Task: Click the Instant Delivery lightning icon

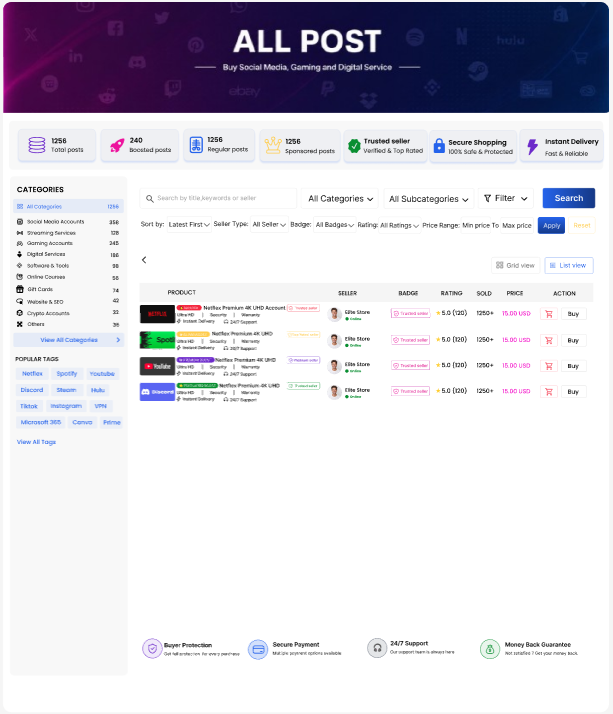Action: point(532,147)
